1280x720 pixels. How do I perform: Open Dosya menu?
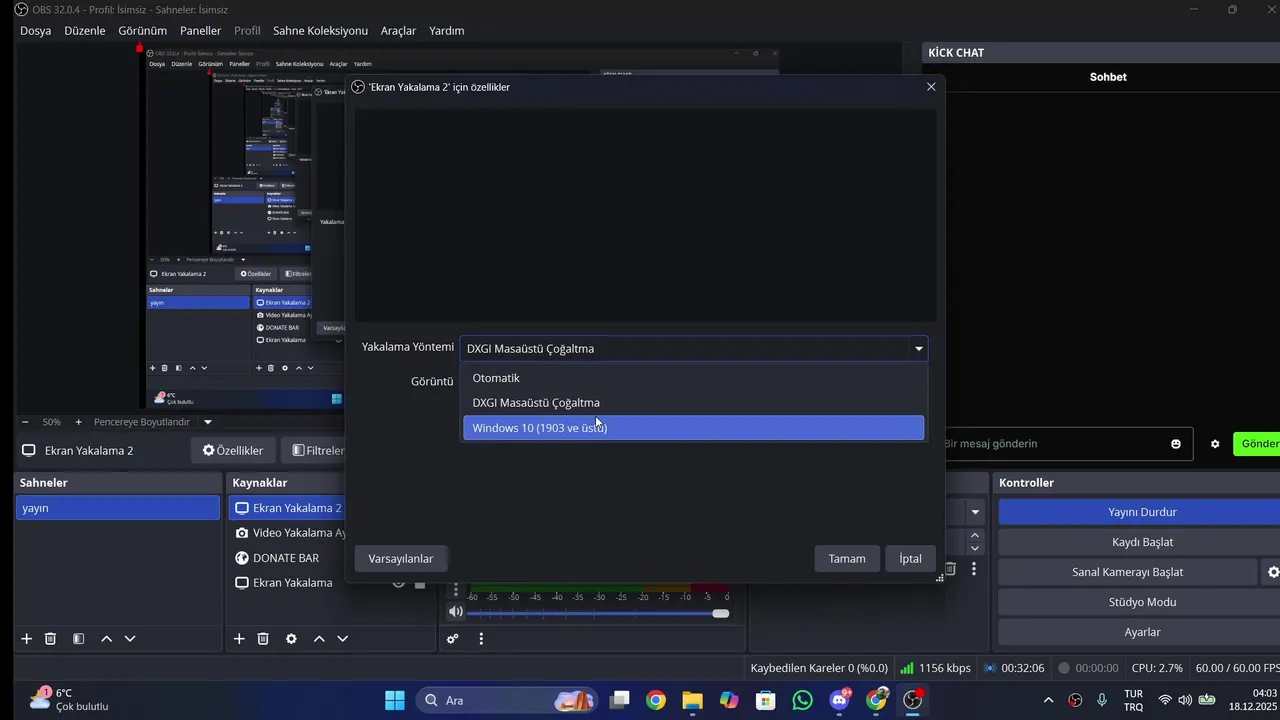point(36,31)
